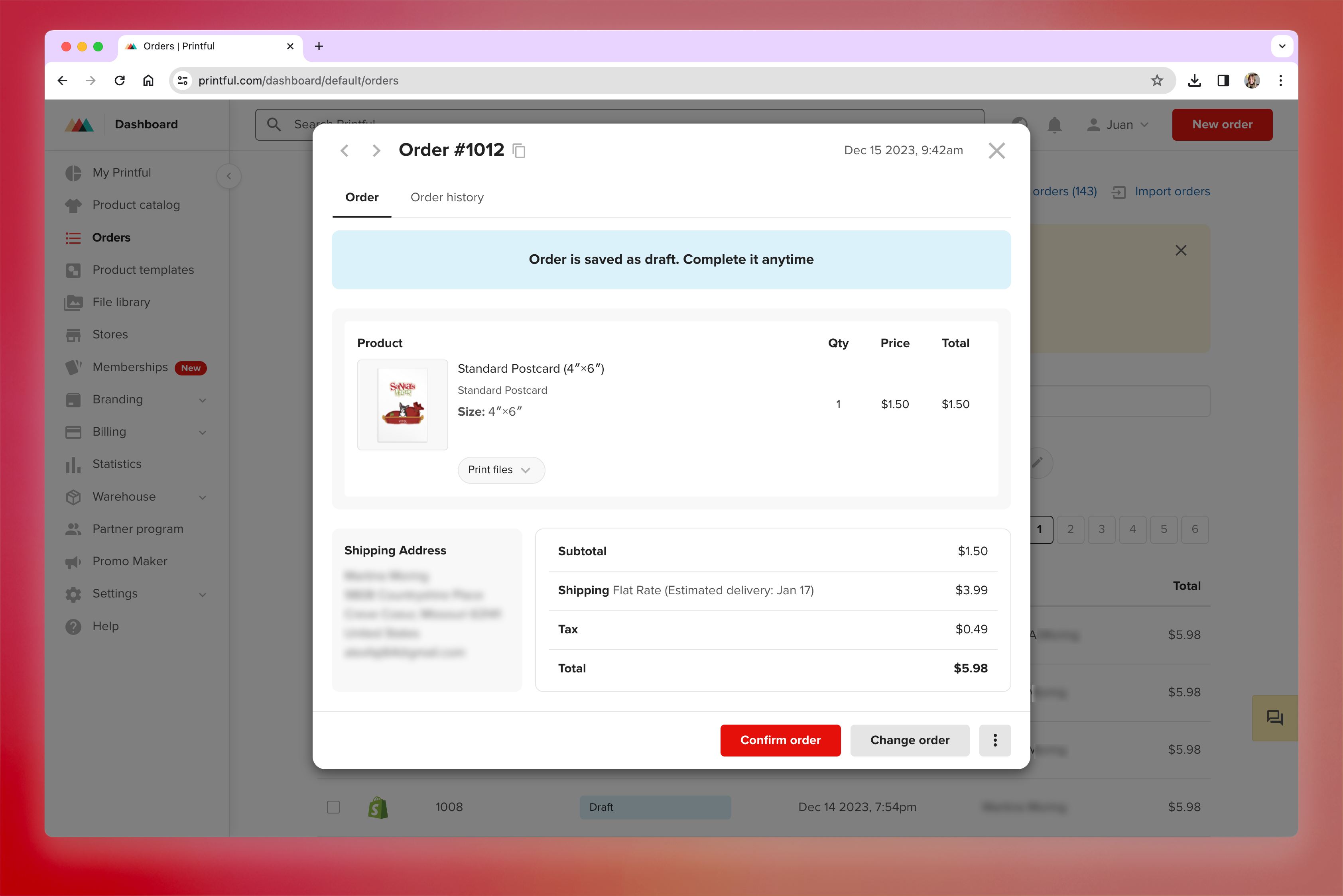Expand Settings submenu

(x=203, y=594)
